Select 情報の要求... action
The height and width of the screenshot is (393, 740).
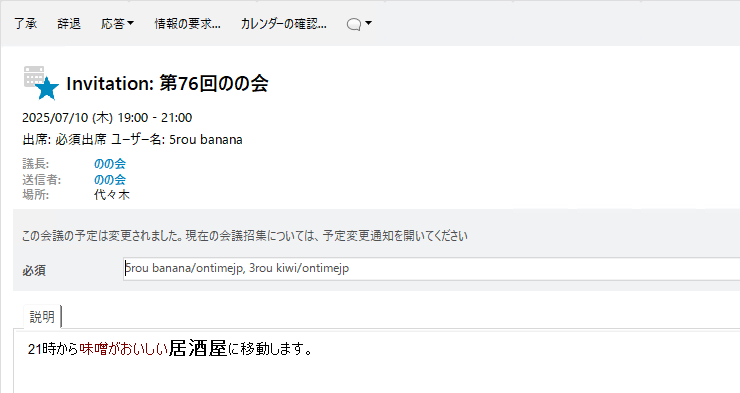[187, 24]
